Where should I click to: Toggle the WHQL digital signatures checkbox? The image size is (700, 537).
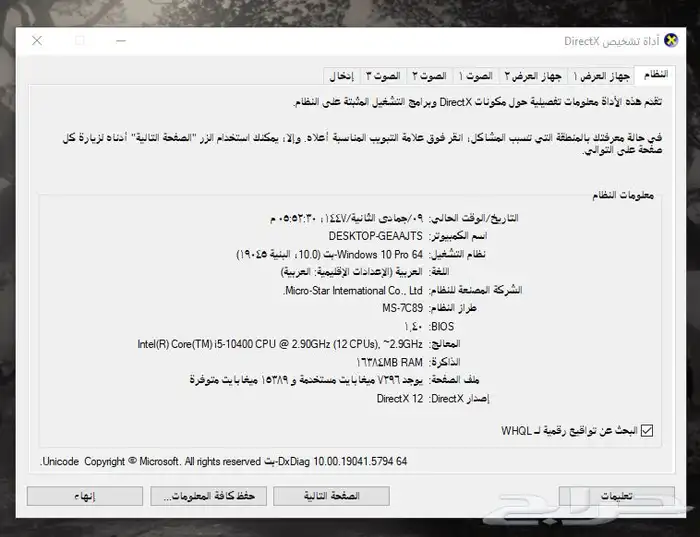coord(646,431)
